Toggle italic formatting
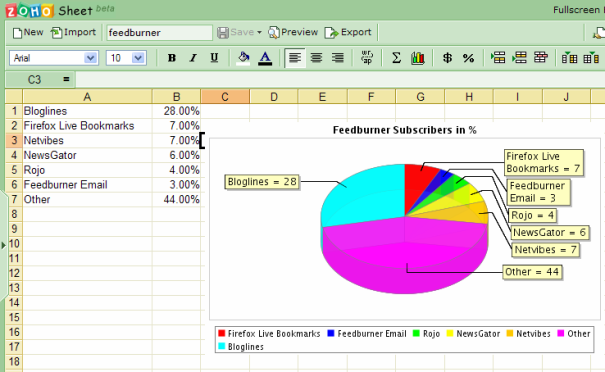 [193, 58]
